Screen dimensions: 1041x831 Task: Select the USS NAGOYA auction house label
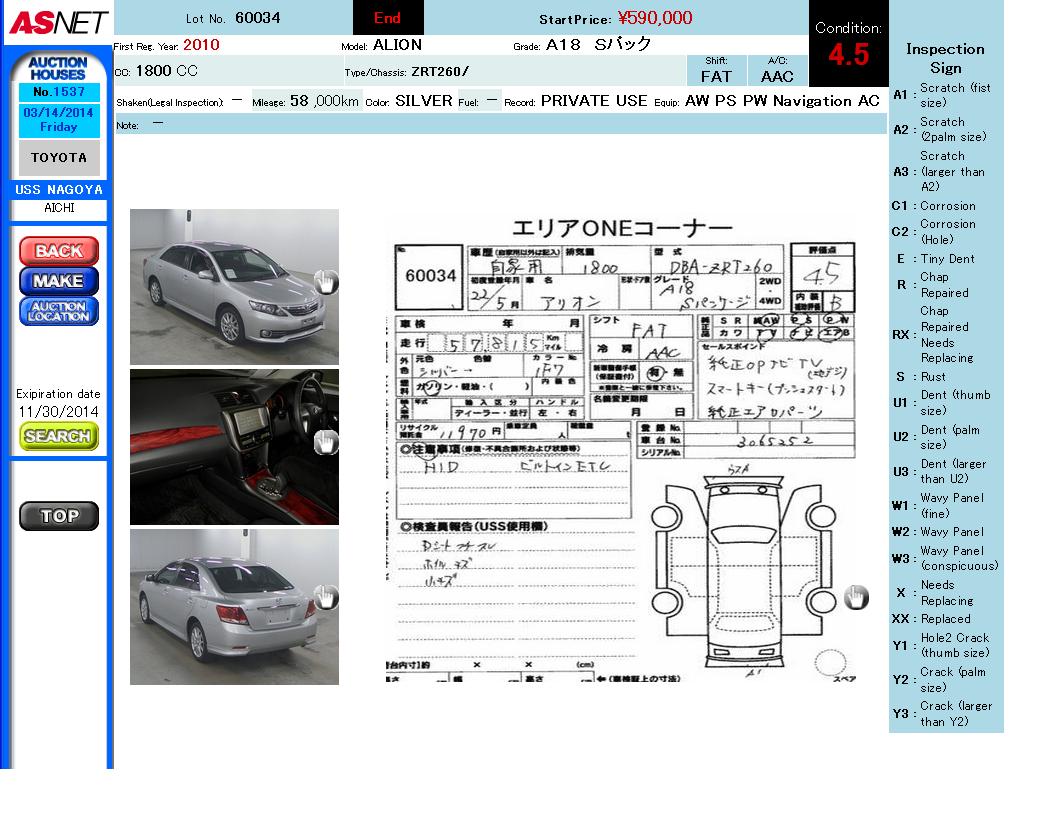59,190
